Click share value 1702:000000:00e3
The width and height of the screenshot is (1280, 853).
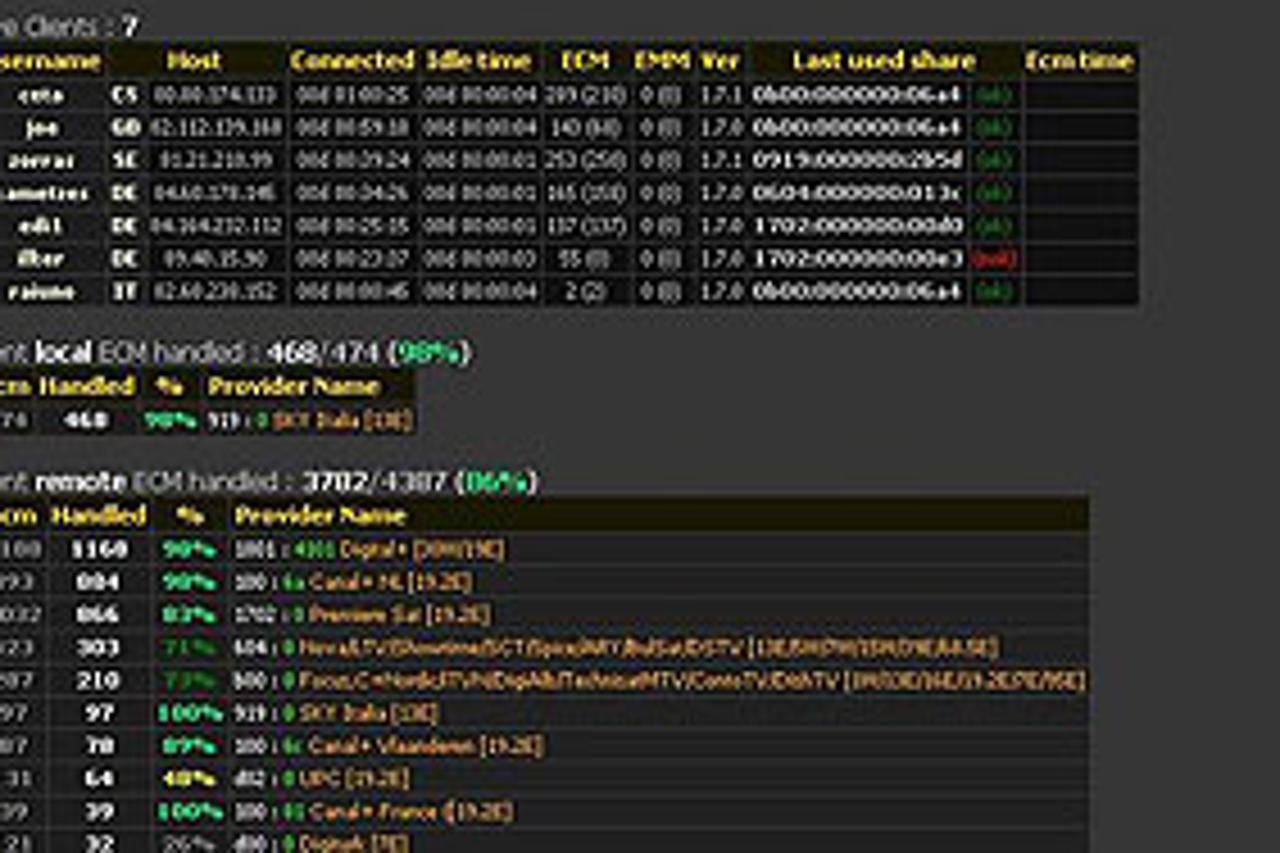coord(858,259)
